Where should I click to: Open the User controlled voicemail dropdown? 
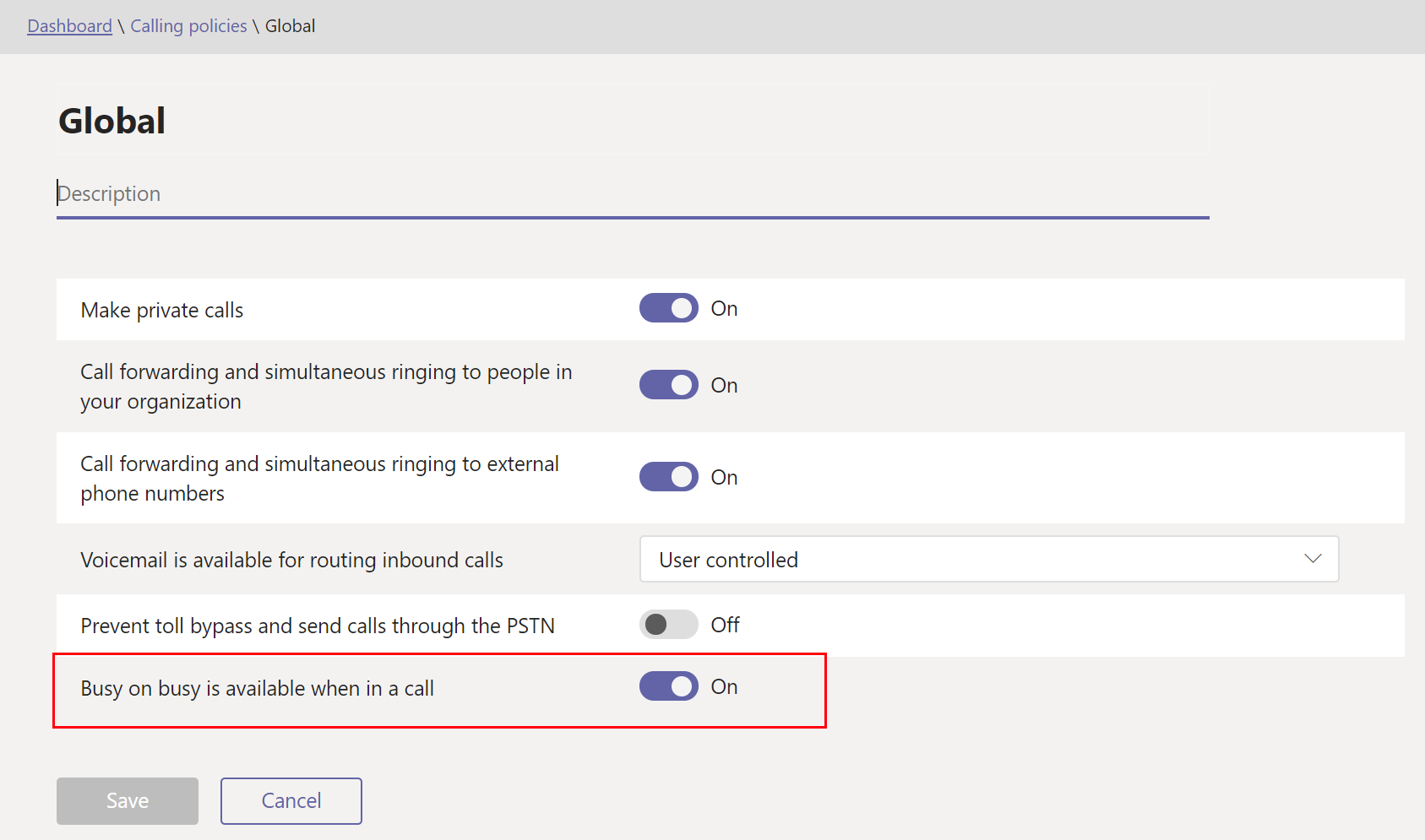tap(988, 559)
